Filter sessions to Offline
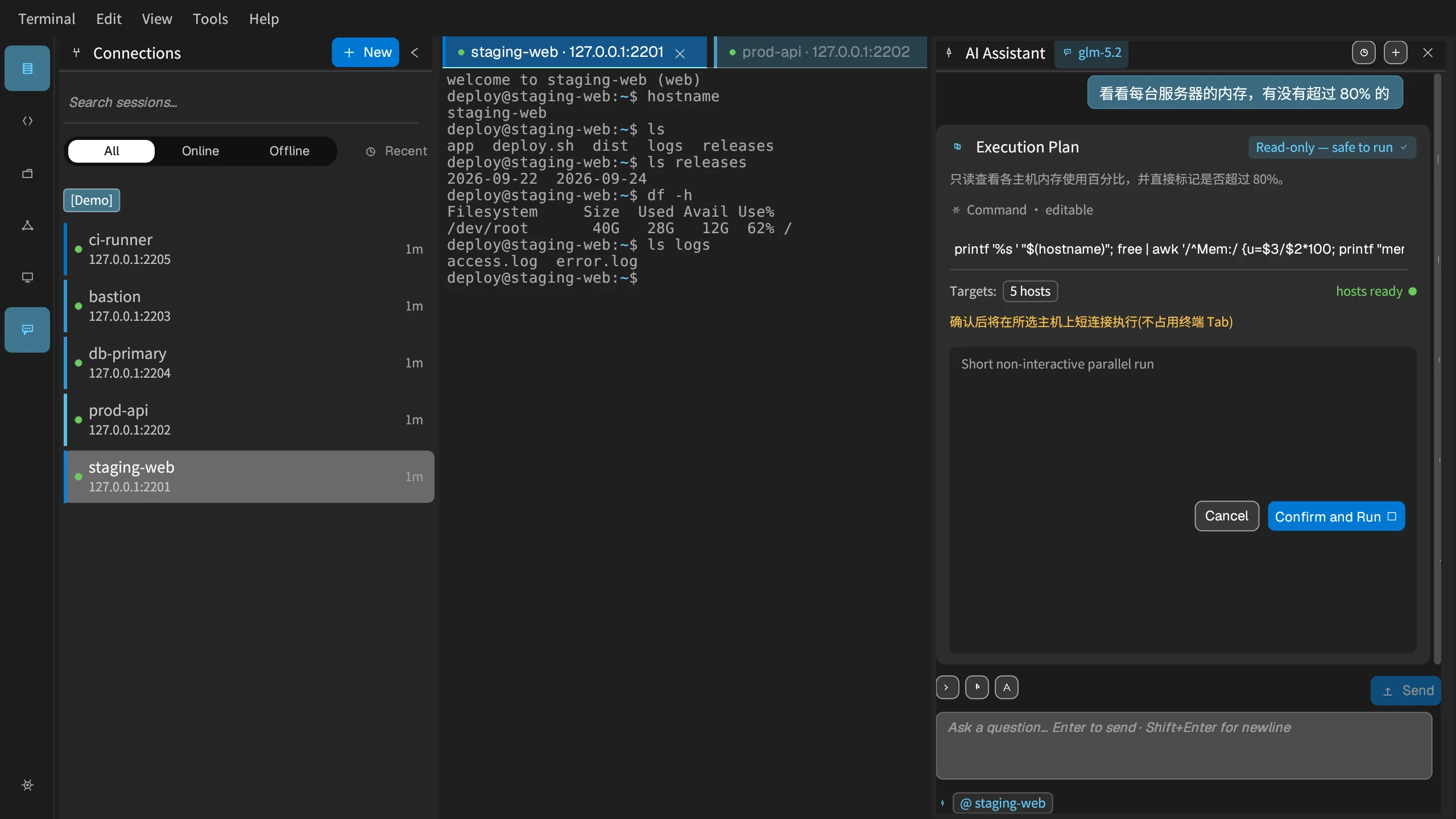Image resolution: width=1456 pixels, height=819 pixels. tap(289, 151)
